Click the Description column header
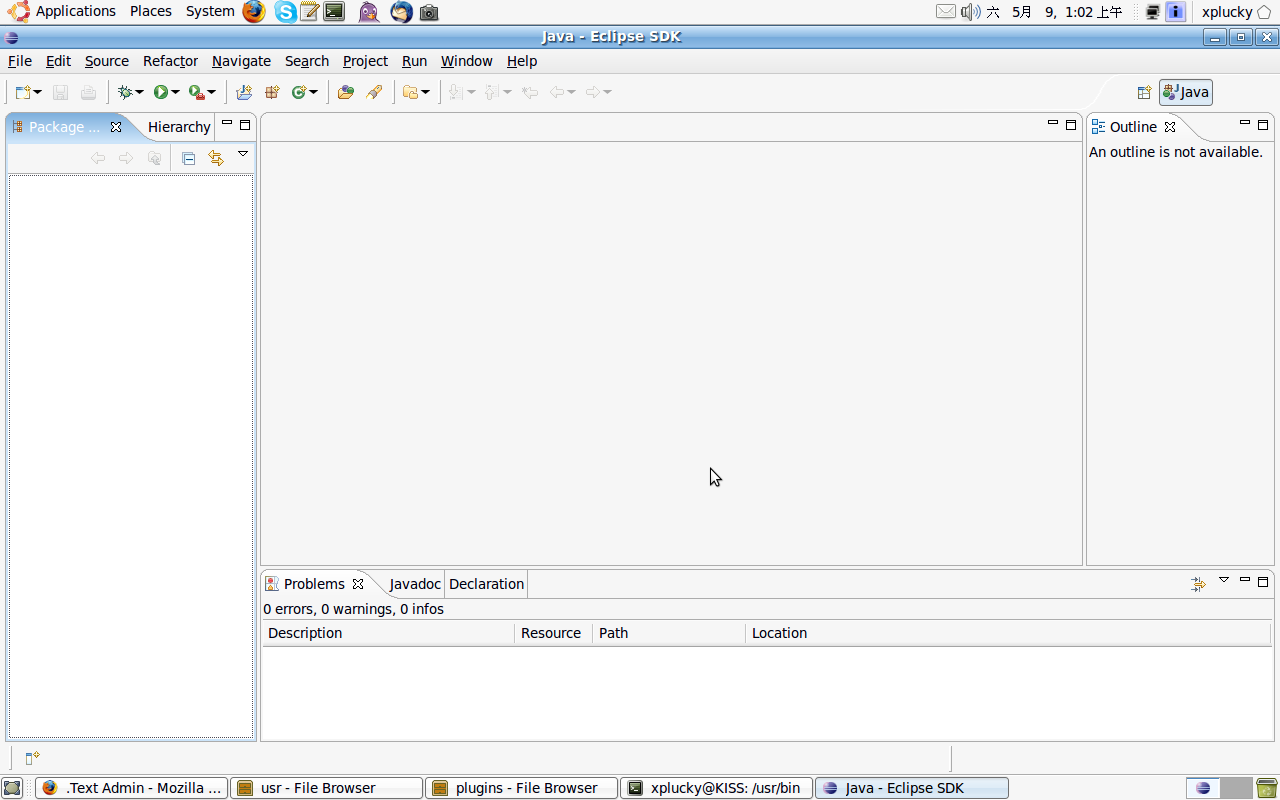 pos(389,633)
